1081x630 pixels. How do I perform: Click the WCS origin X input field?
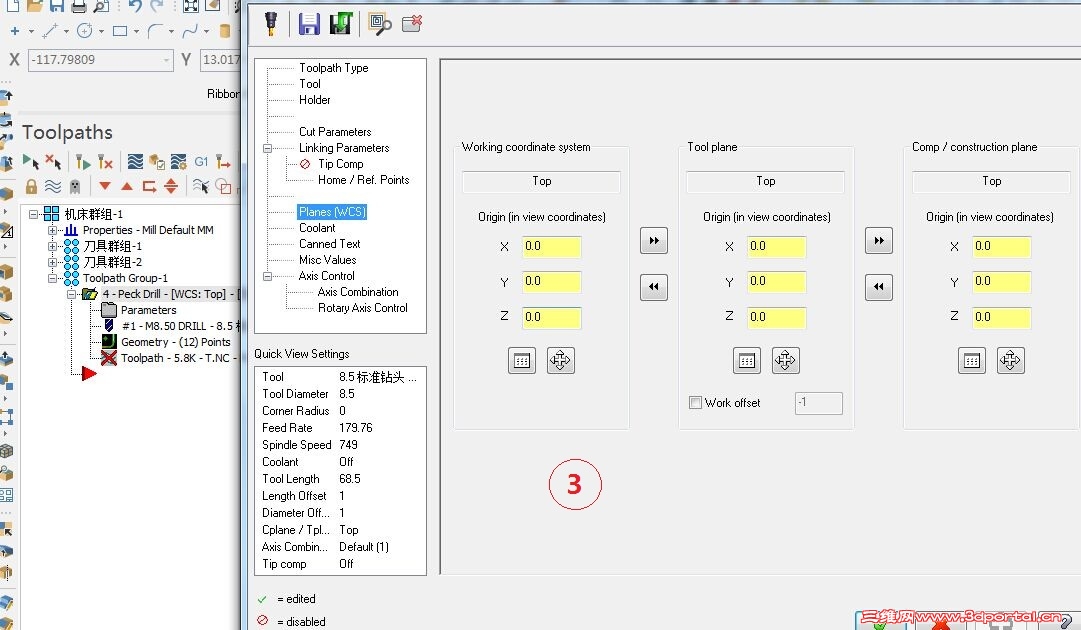click(552, 247)
